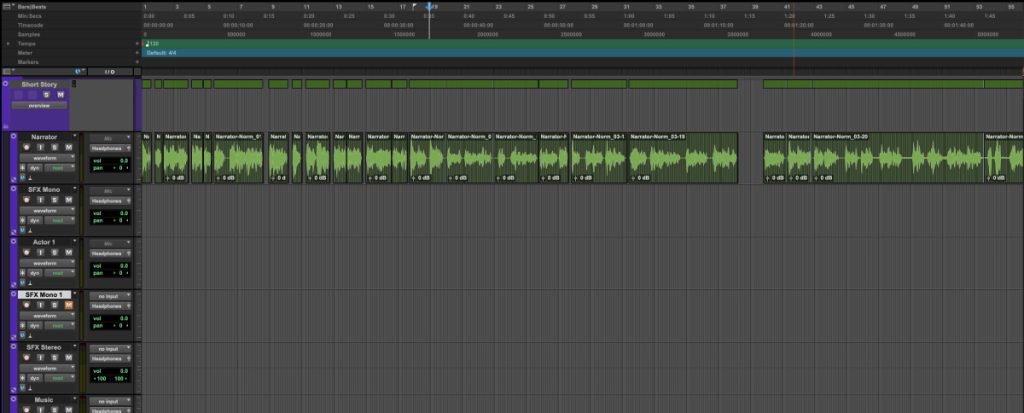Mute the Narrator track

point(69,147)
